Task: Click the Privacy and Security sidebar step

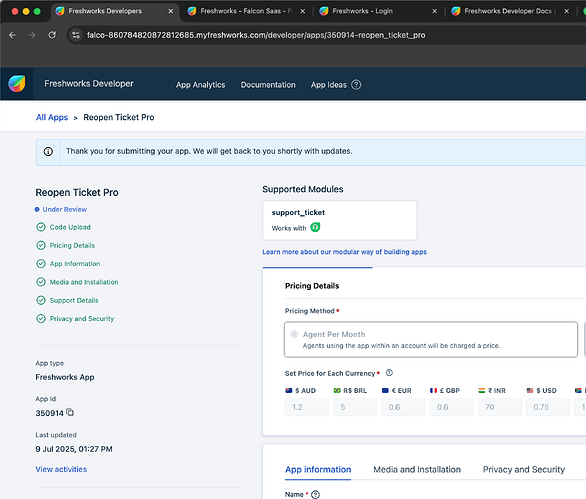Action: click(x=82, y=319)
